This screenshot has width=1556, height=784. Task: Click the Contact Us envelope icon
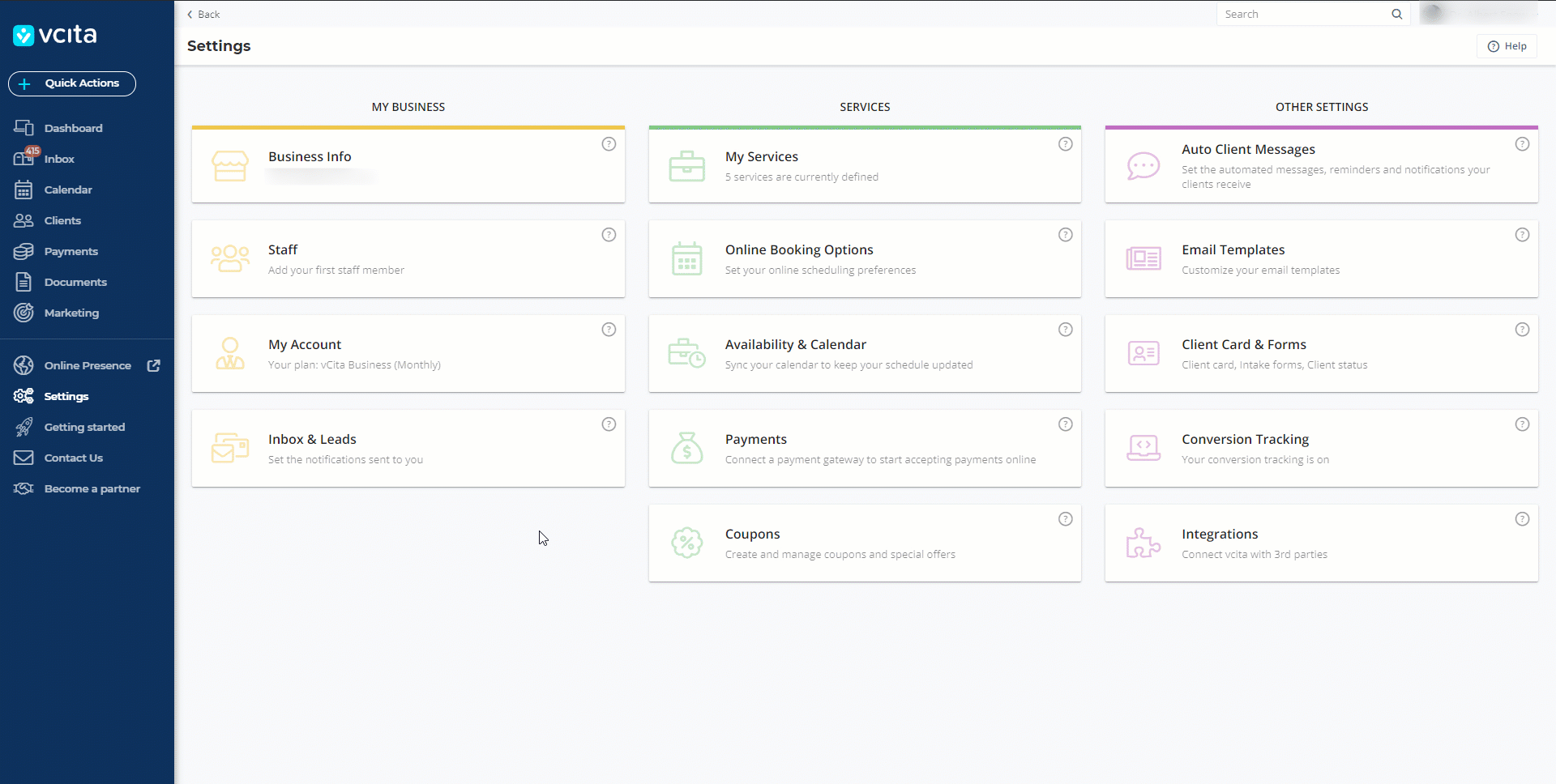click(24, 458)
